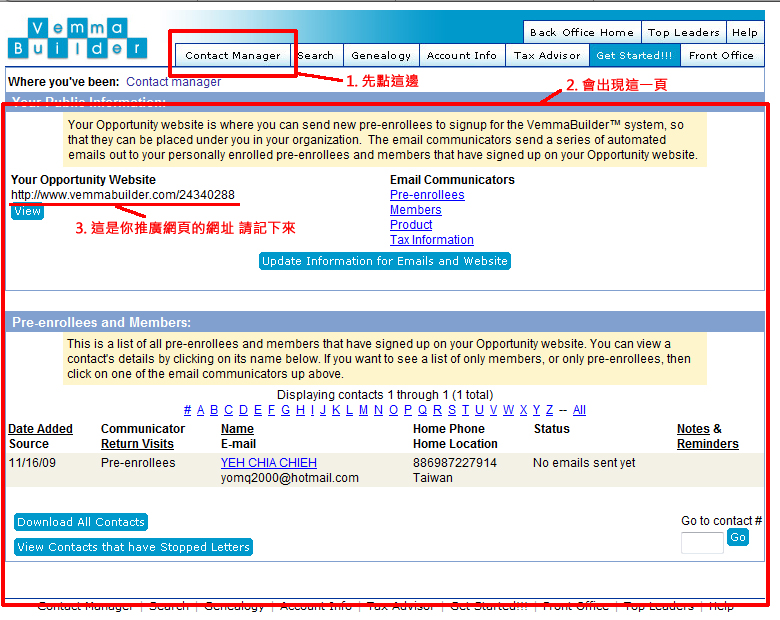780x620 pixels.
Task: Sort by the Date Added column header
Action: (40, 428)
